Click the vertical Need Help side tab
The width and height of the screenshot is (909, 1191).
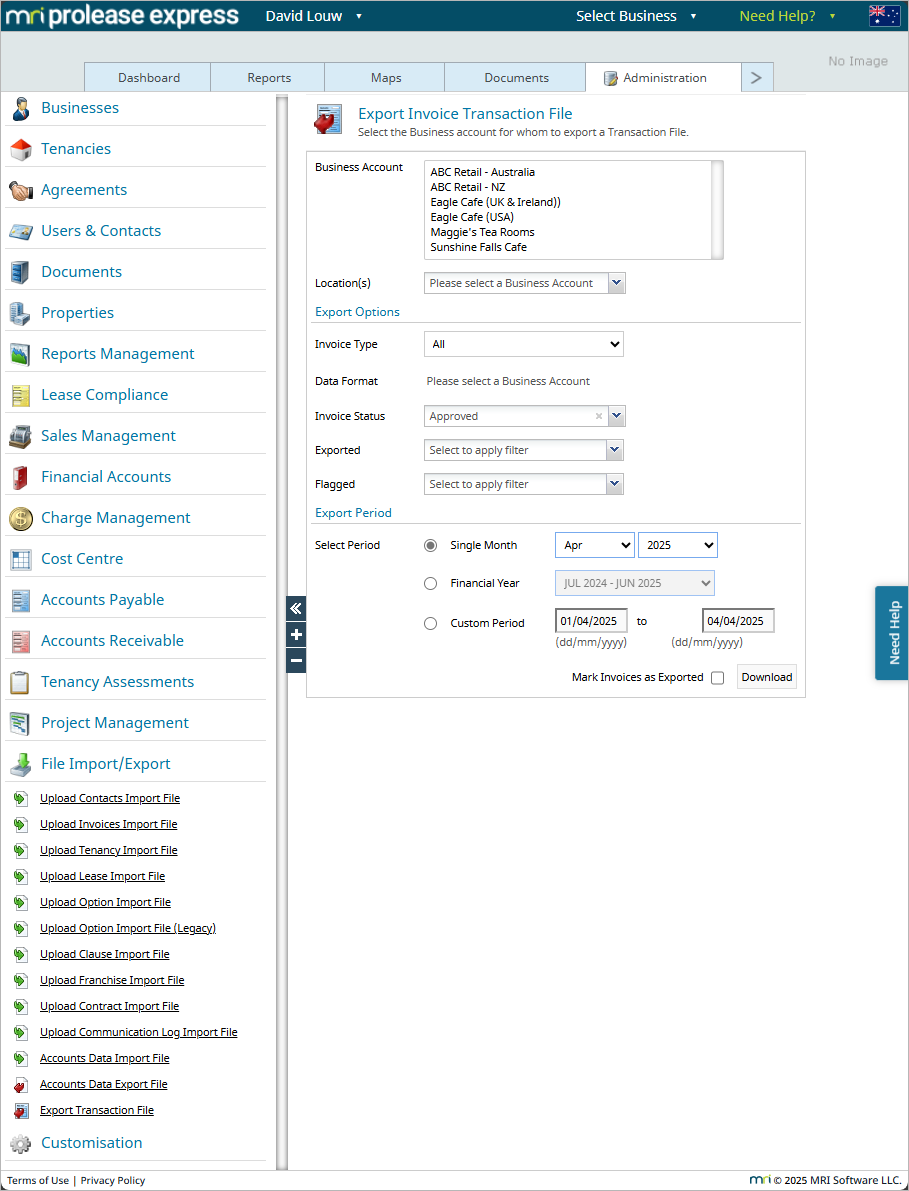click(892, 633)
